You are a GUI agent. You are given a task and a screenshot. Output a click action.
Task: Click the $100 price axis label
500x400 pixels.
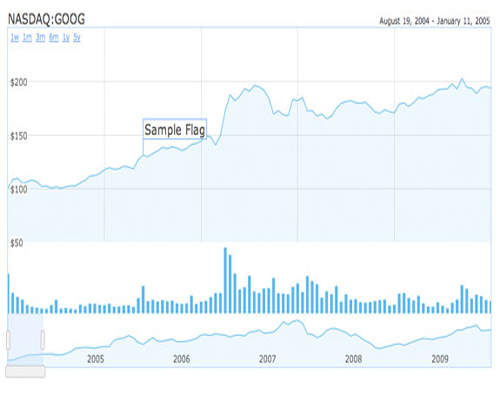coord(19,190)
